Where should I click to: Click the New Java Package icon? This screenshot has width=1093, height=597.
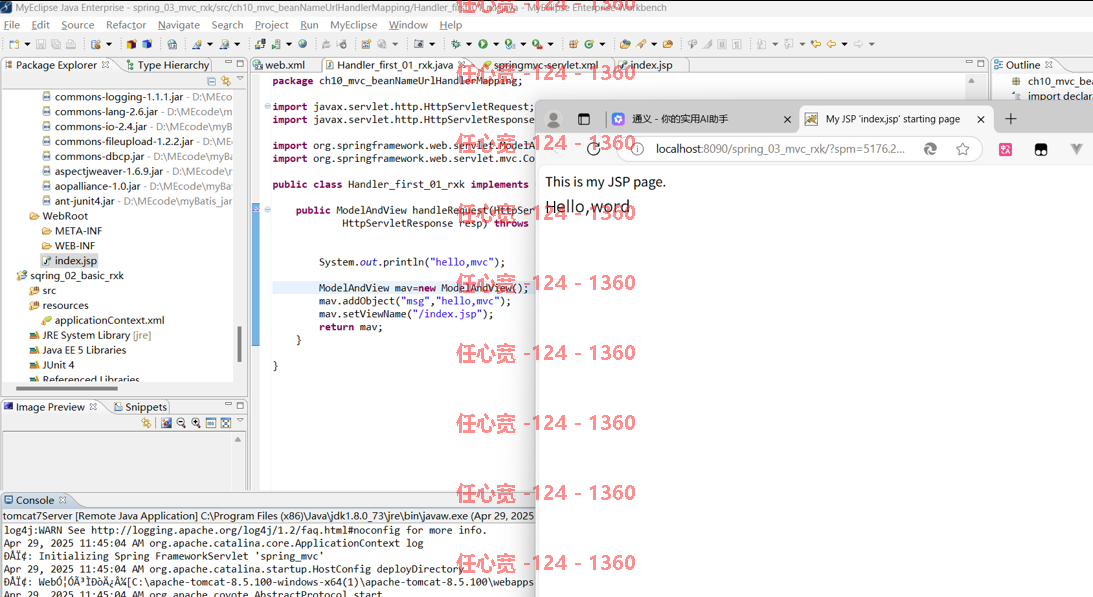click(x=574, y=44)
